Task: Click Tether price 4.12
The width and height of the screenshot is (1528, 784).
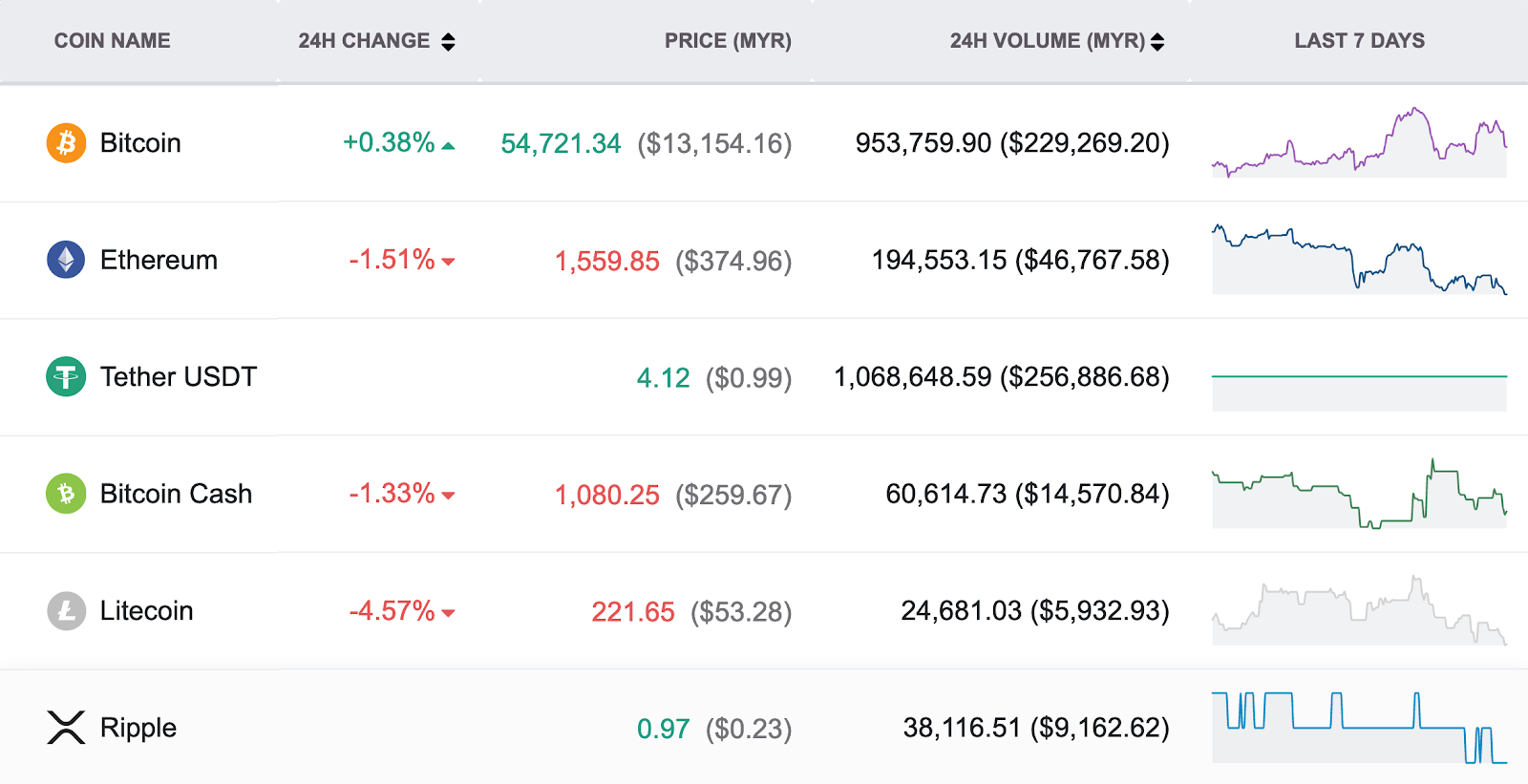Action: point(663,378)
